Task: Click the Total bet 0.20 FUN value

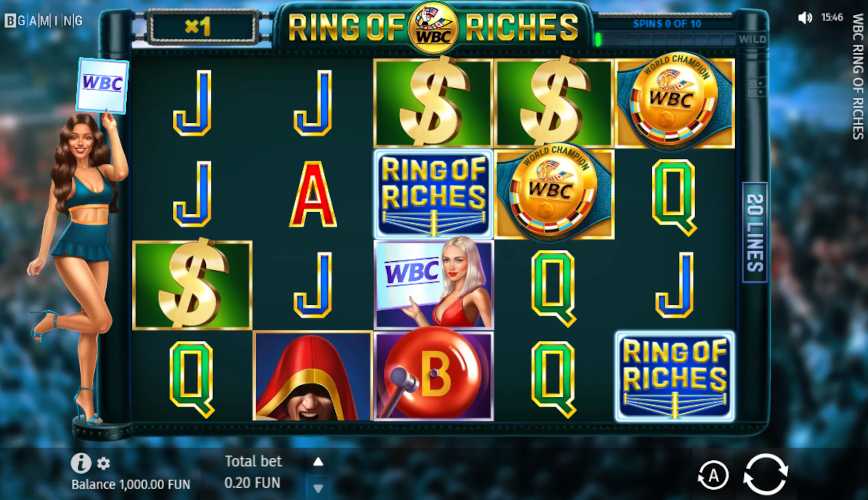Action: (252, 483)
